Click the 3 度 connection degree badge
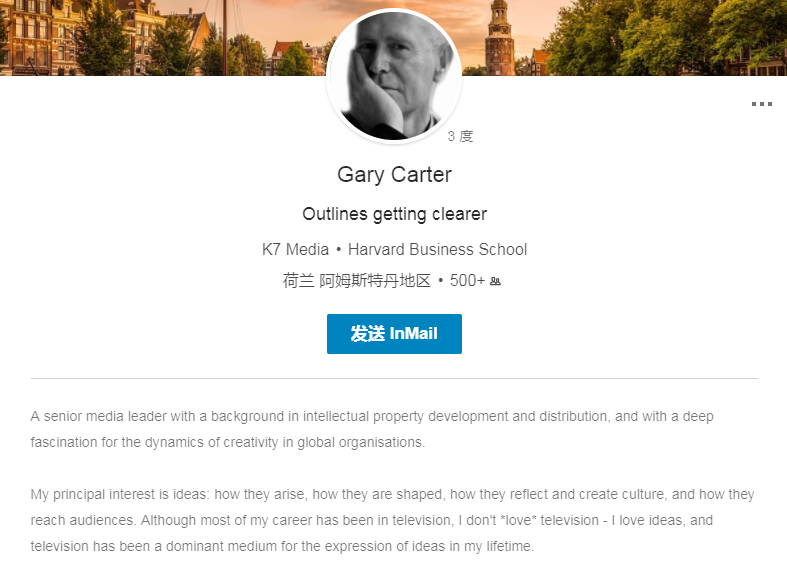The width and height of the screenshot is (787, 564). coord(460,136)
